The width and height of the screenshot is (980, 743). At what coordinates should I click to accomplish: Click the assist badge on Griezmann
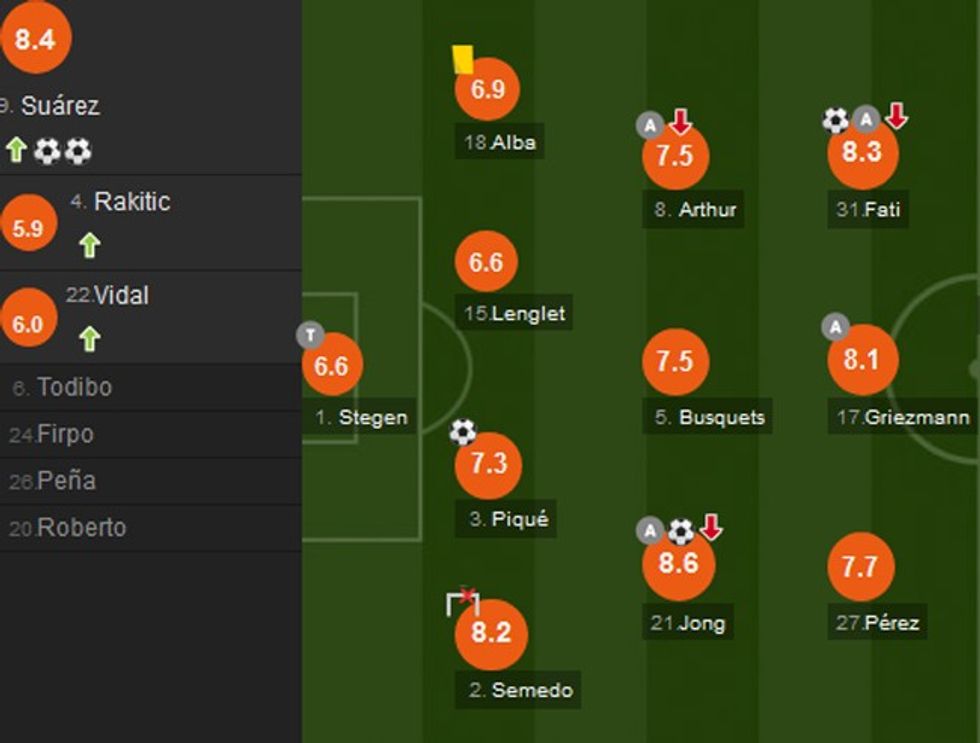pyautogui.click(x=835, y=326)
